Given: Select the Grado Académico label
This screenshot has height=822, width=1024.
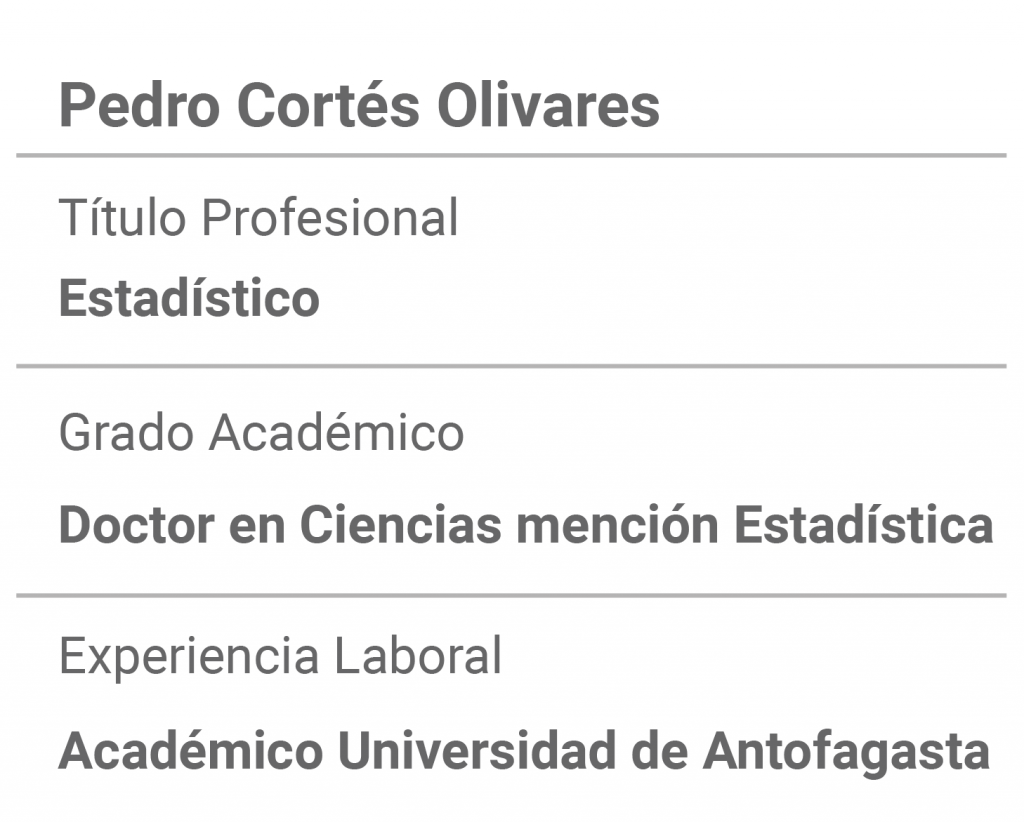Looking at the screenshot, I should 261,432.
